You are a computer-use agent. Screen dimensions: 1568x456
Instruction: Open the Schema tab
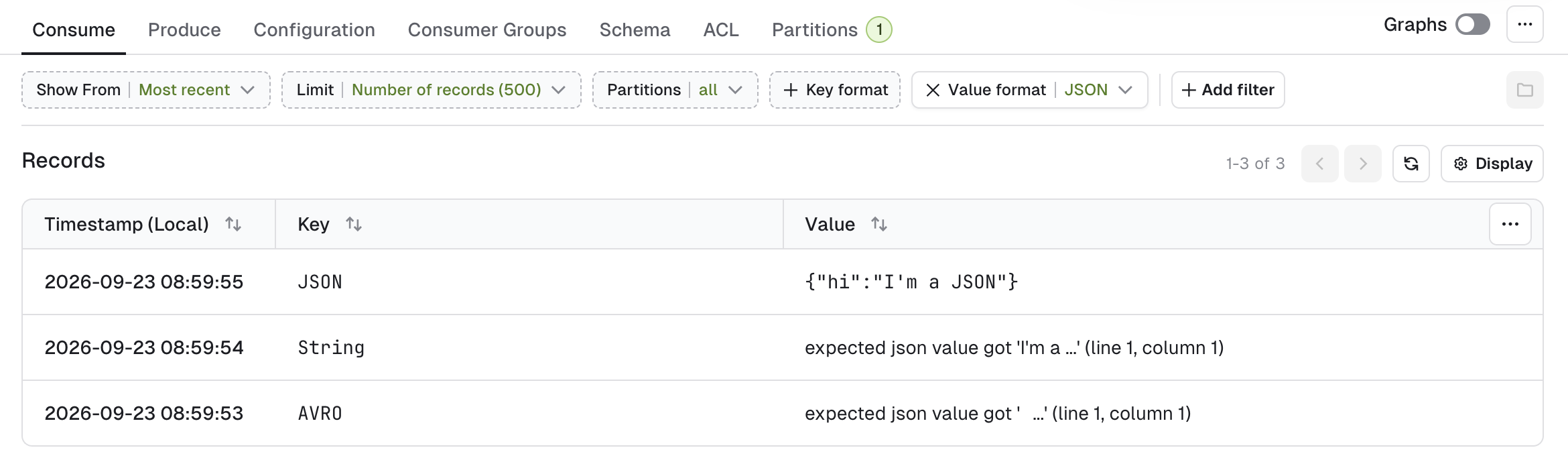pyautogui.click(x=635, y=30)
